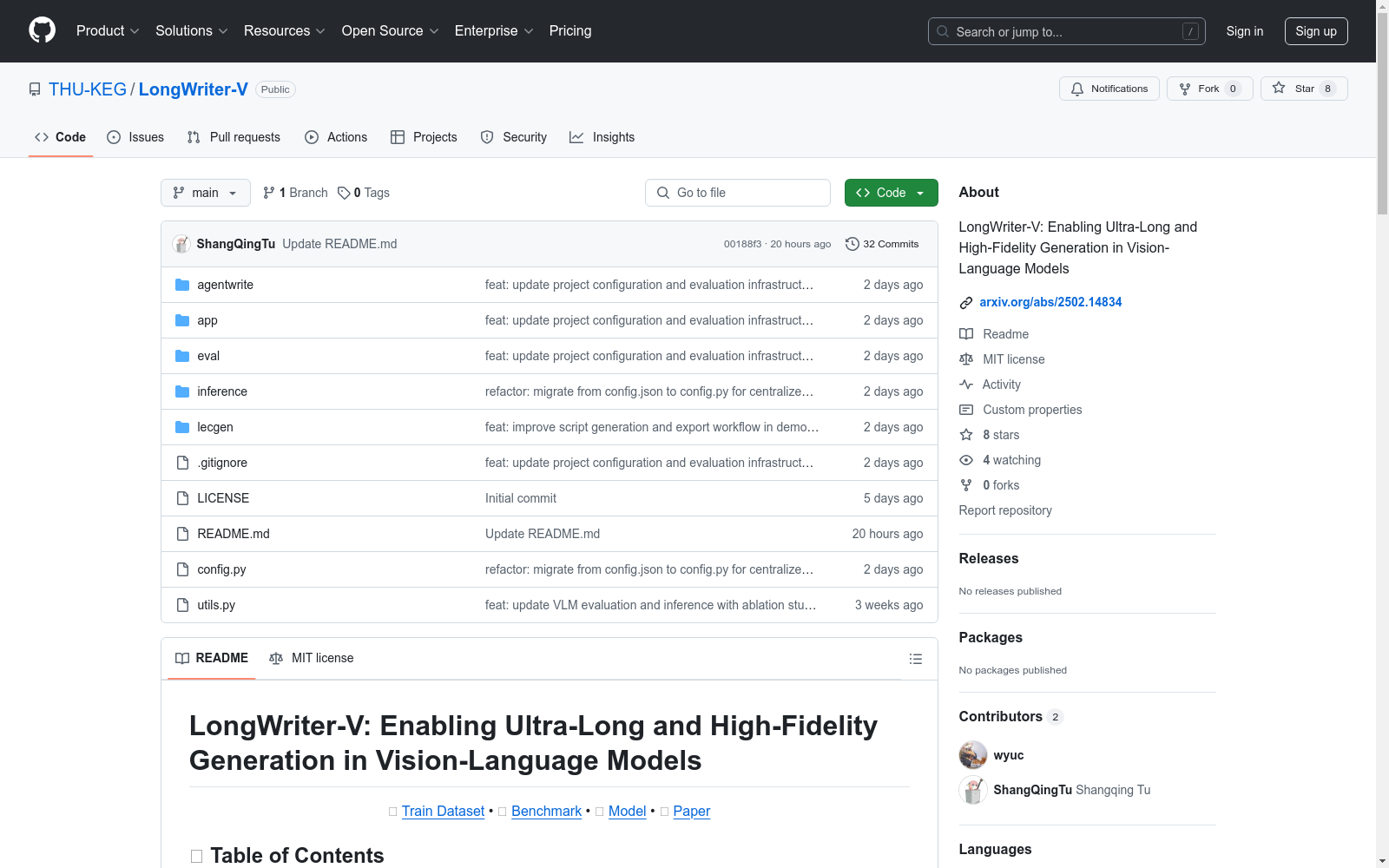Open the arxiv.org/abs/2502.14834 link
This screenshot has width=1389, height=868.
(x=1050, y=302)
